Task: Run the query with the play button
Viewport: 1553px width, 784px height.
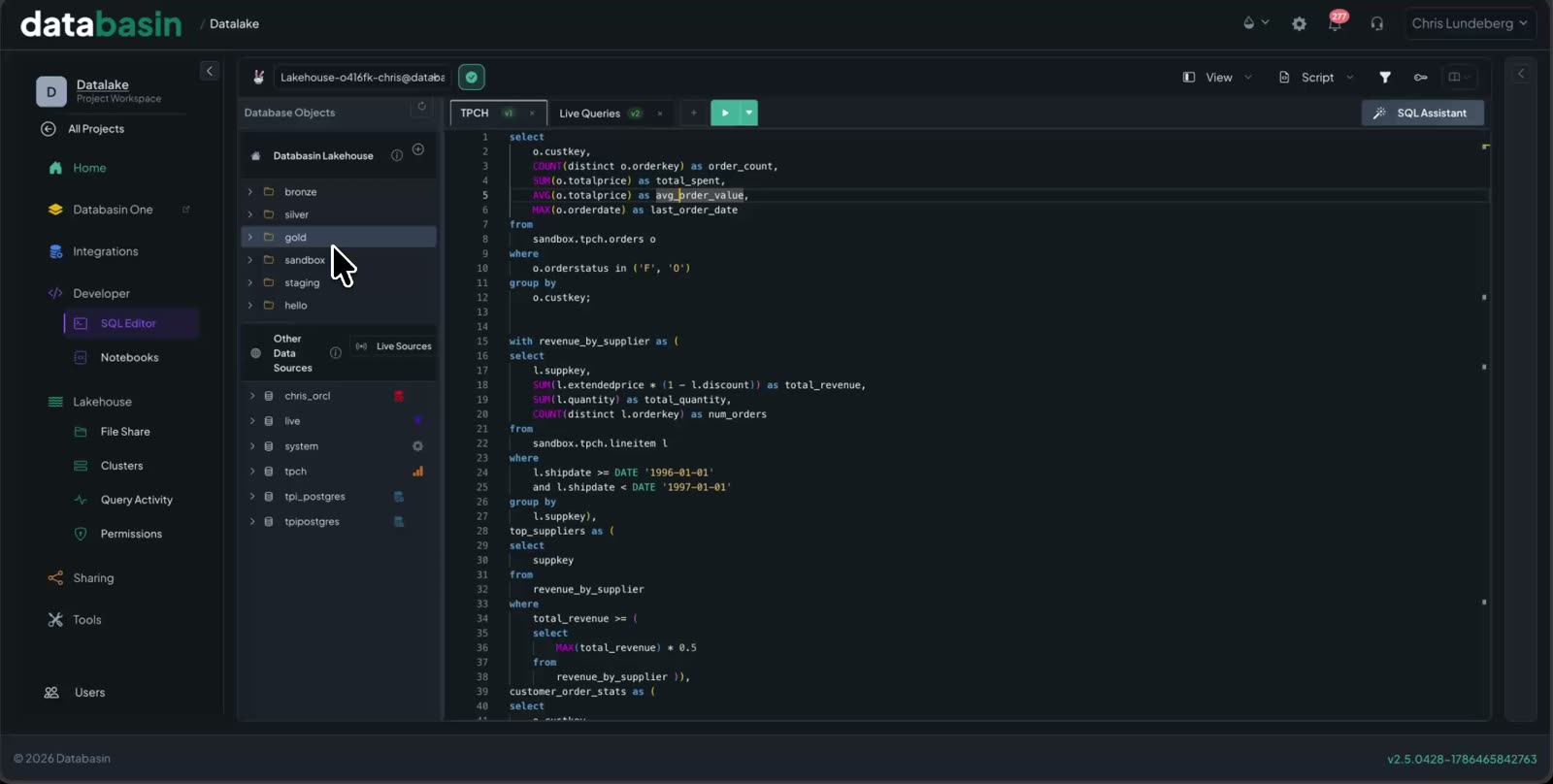Action: click(725, 113)
